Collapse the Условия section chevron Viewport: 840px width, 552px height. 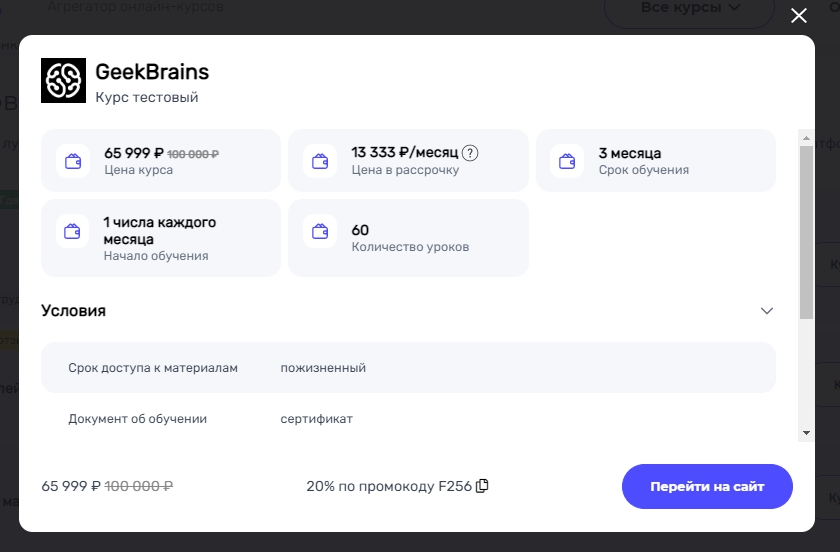(767, 311)
